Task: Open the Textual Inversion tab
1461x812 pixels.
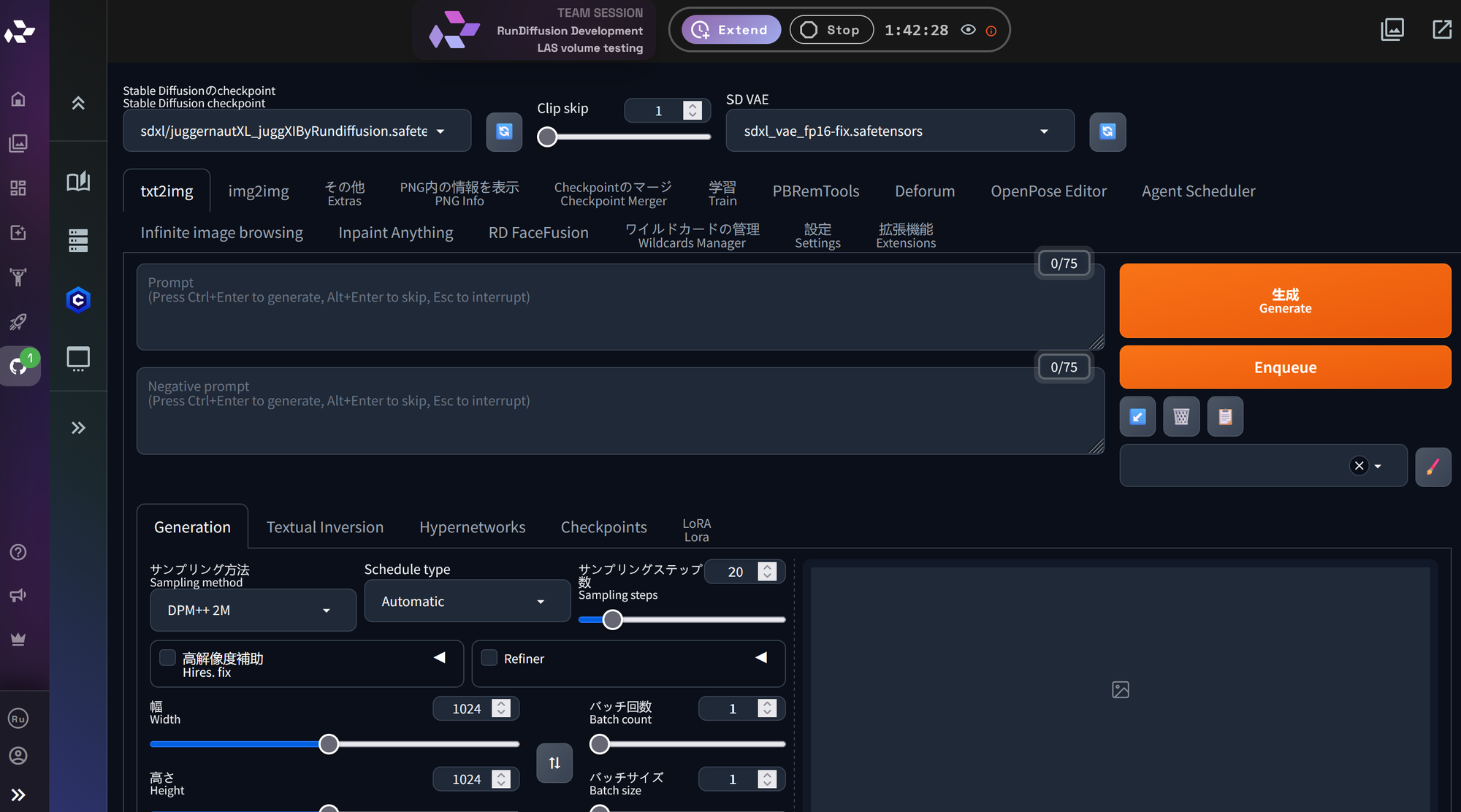Action: pyautogui.click(x=324, y=527)
